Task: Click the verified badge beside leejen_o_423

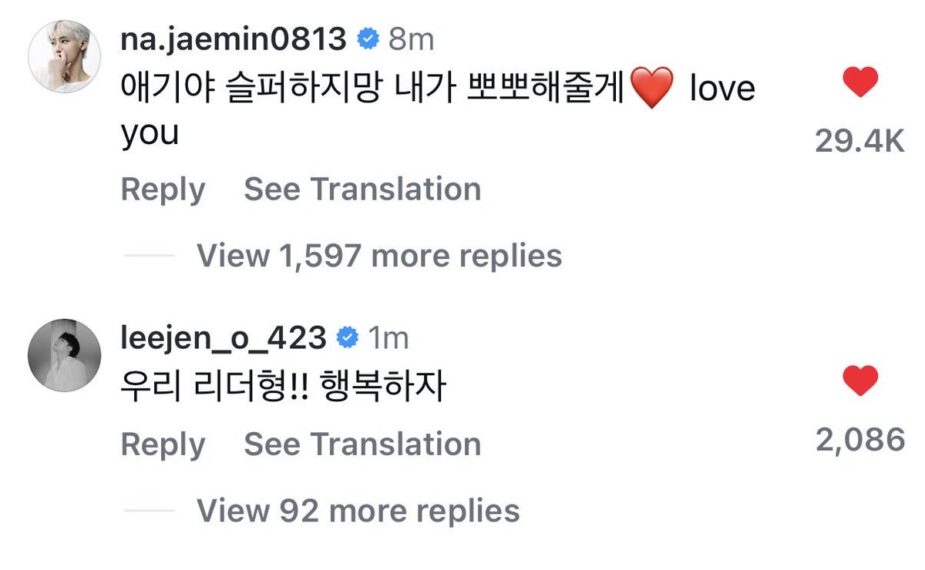Action: point(348,338)
